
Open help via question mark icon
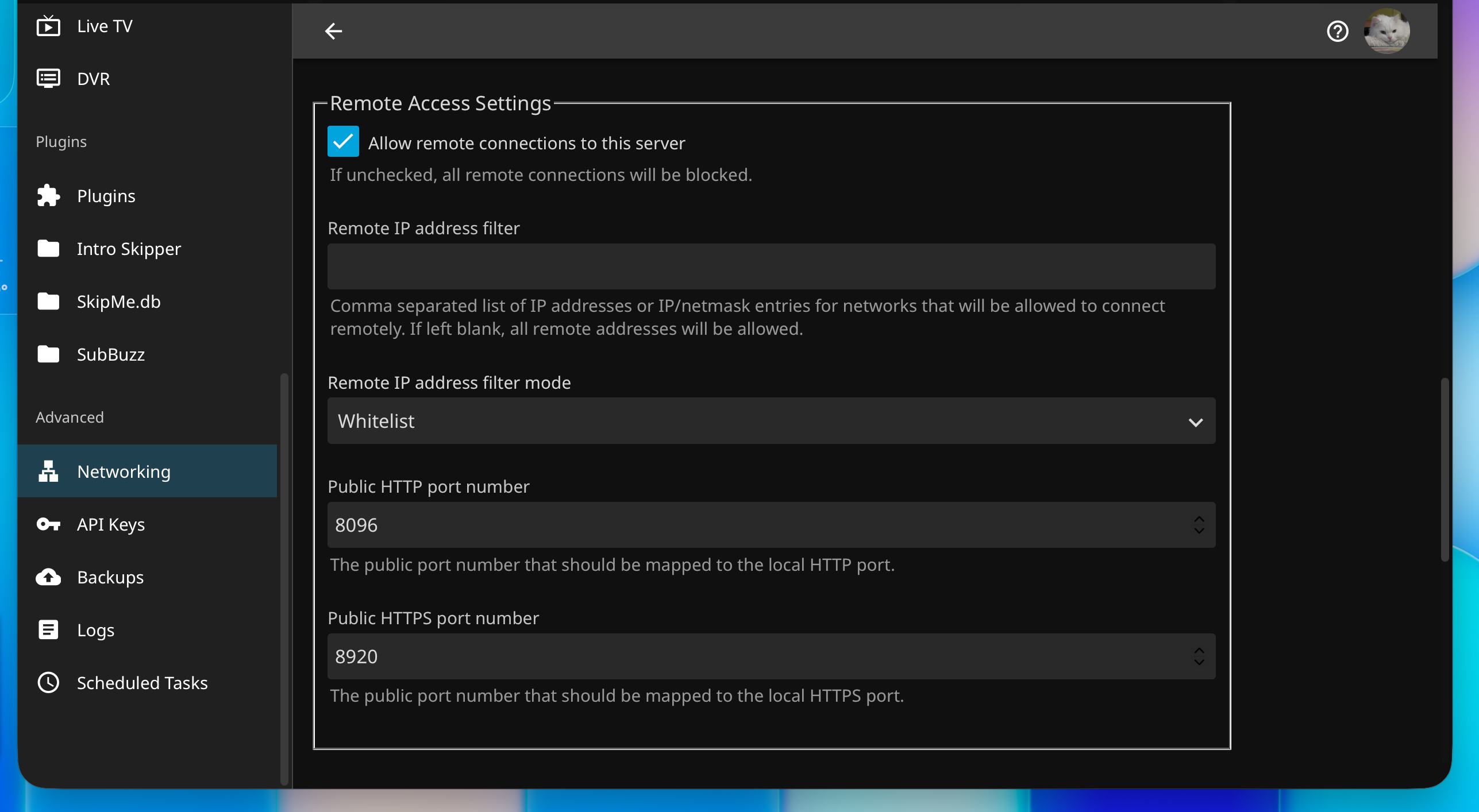click(1338, 31)
